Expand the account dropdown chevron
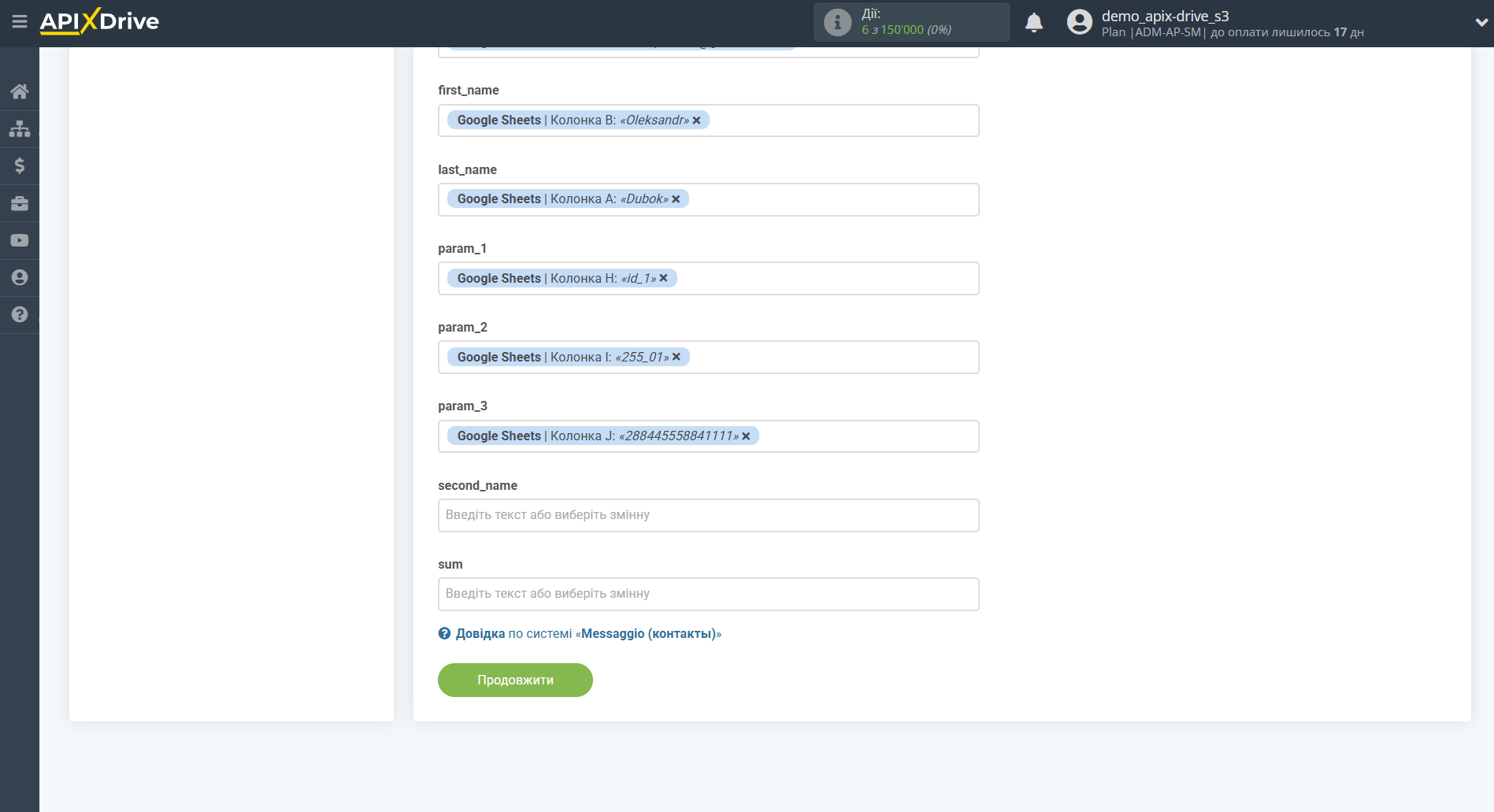1494x812 pixels. pos(1481,23)
